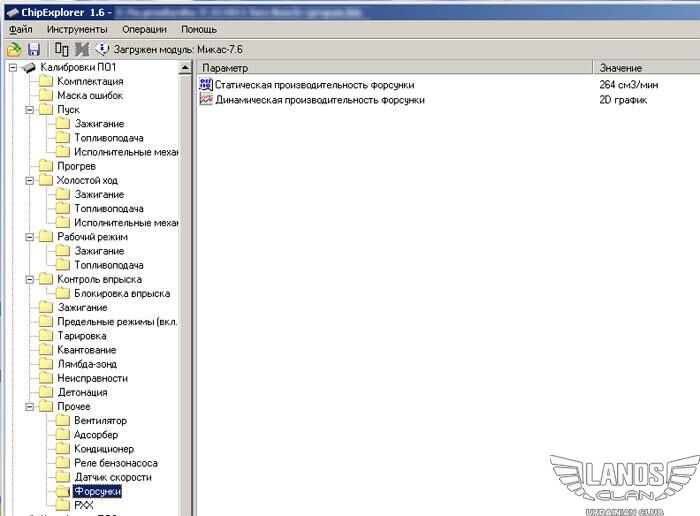Click the open file toolbar icon
This screenshot has width=700, height=516.
coord(14,49)
